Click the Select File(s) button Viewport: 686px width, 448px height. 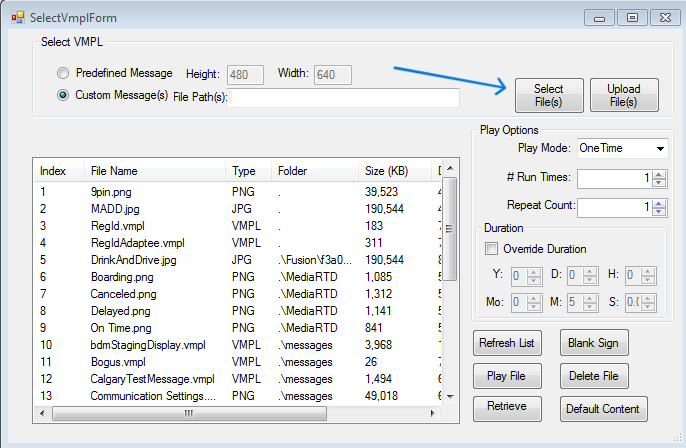548,95
